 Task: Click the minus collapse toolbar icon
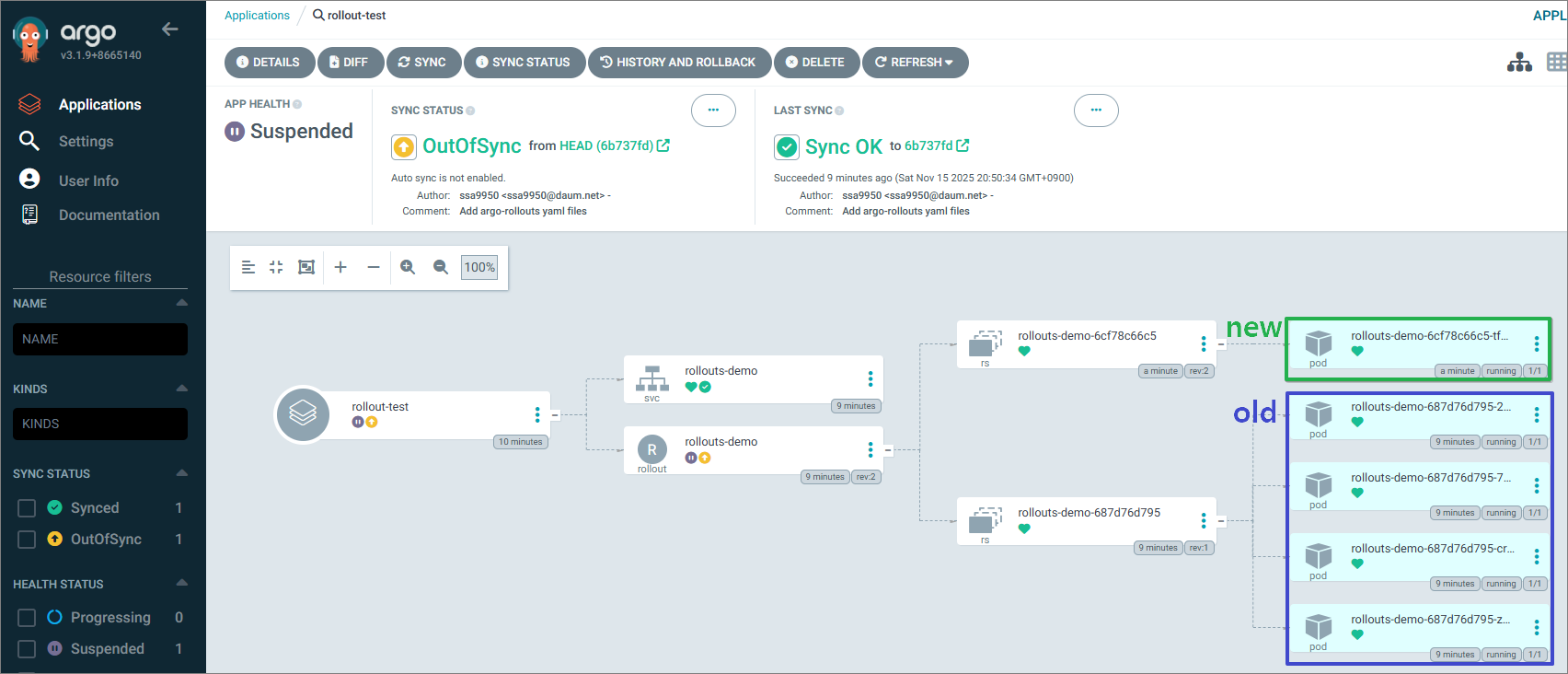[x=374, y=267]
